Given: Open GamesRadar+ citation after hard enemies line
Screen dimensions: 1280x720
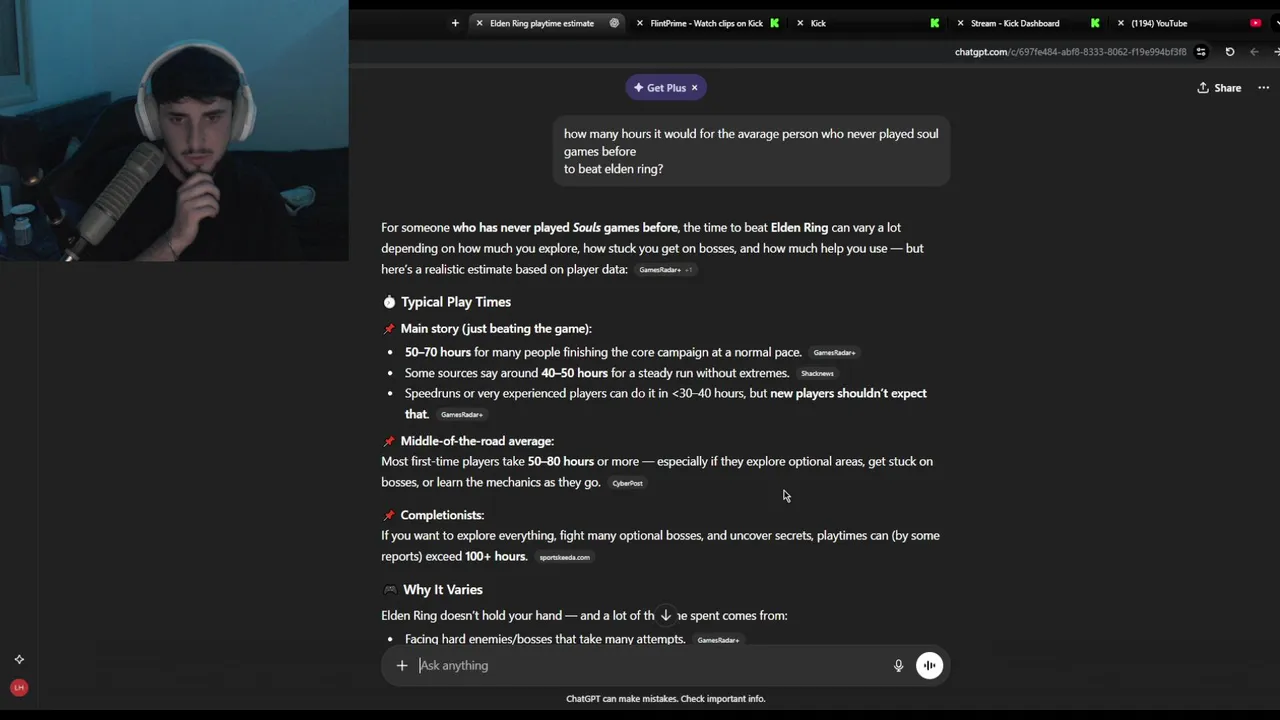Looking at the screenshot, I should [x=718, y=640].
